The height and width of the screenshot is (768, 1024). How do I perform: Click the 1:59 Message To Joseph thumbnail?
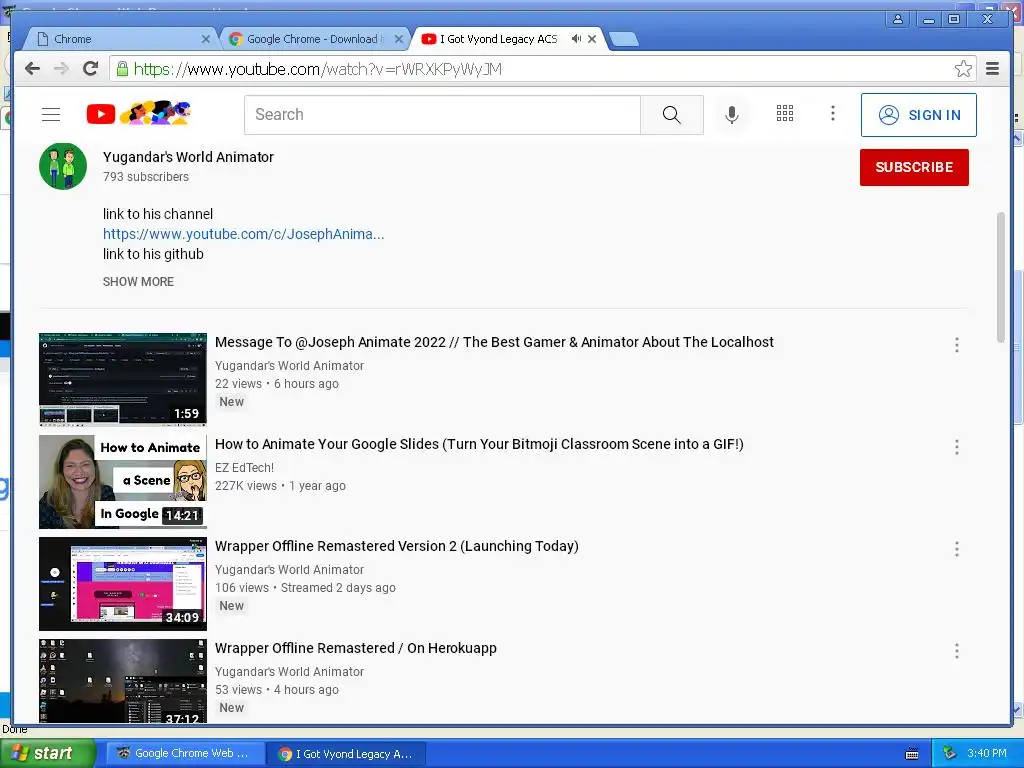coord(123,379)
